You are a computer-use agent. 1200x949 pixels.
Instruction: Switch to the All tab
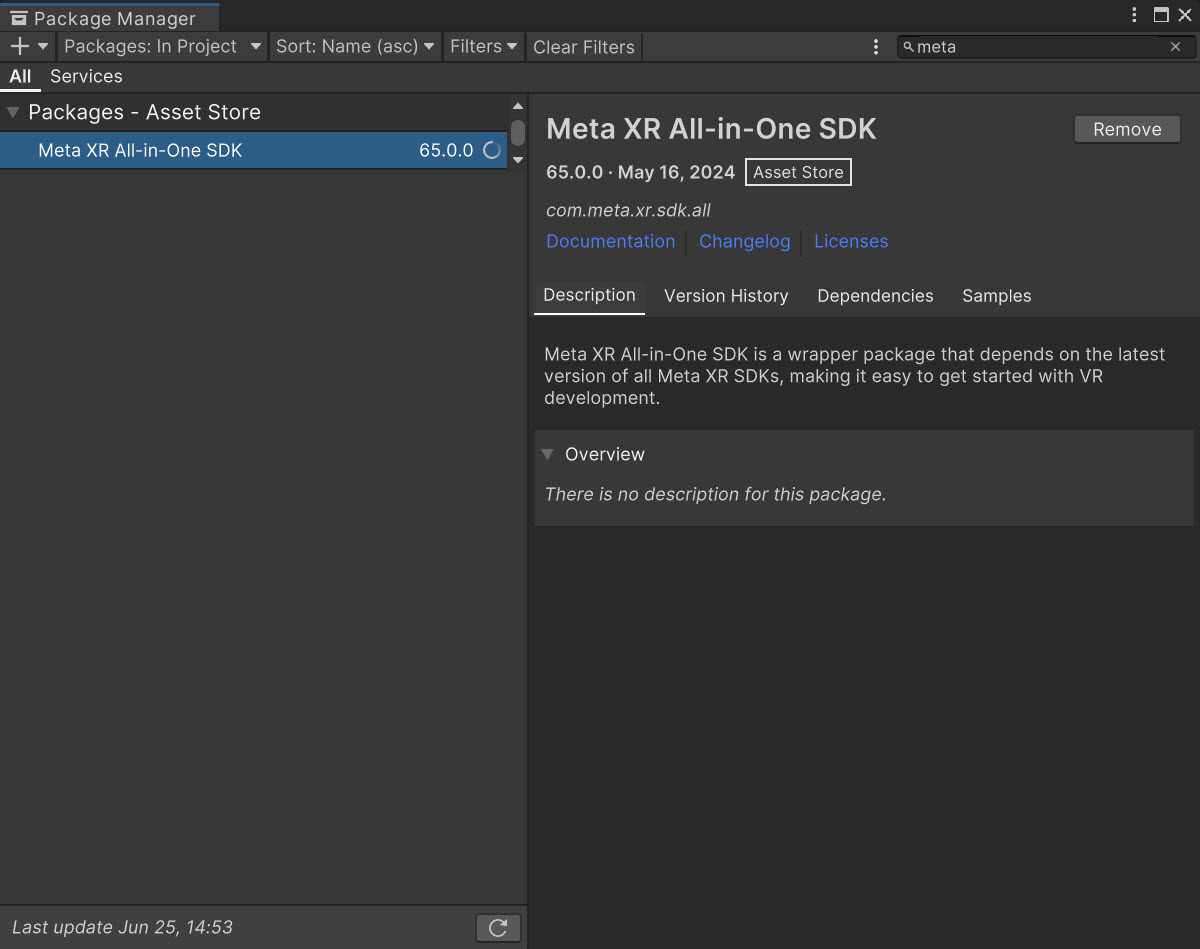(20, 76)
